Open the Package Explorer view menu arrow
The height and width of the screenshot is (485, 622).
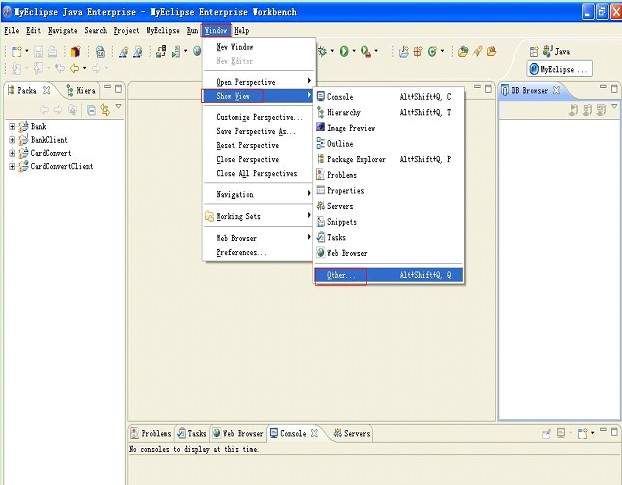coord(118,107)
